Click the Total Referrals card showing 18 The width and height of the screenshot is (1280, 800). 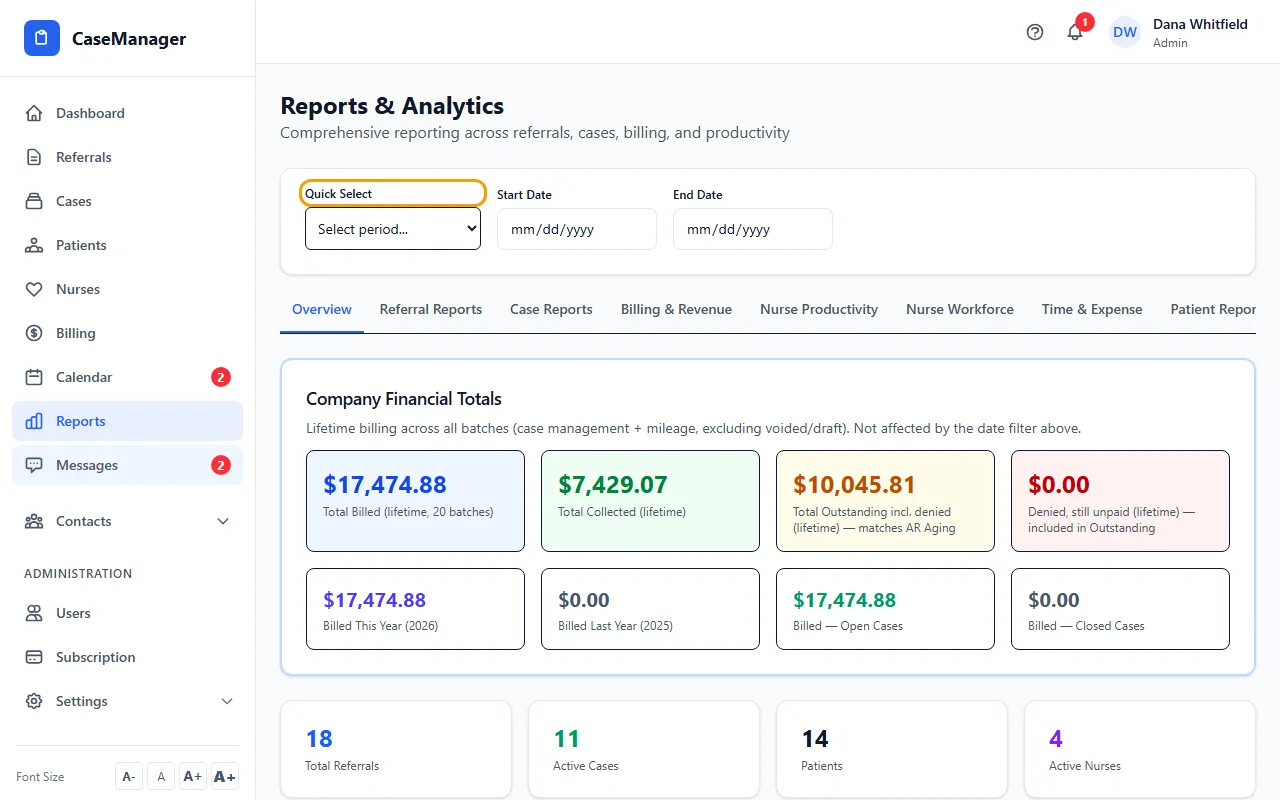click(396, 749)
